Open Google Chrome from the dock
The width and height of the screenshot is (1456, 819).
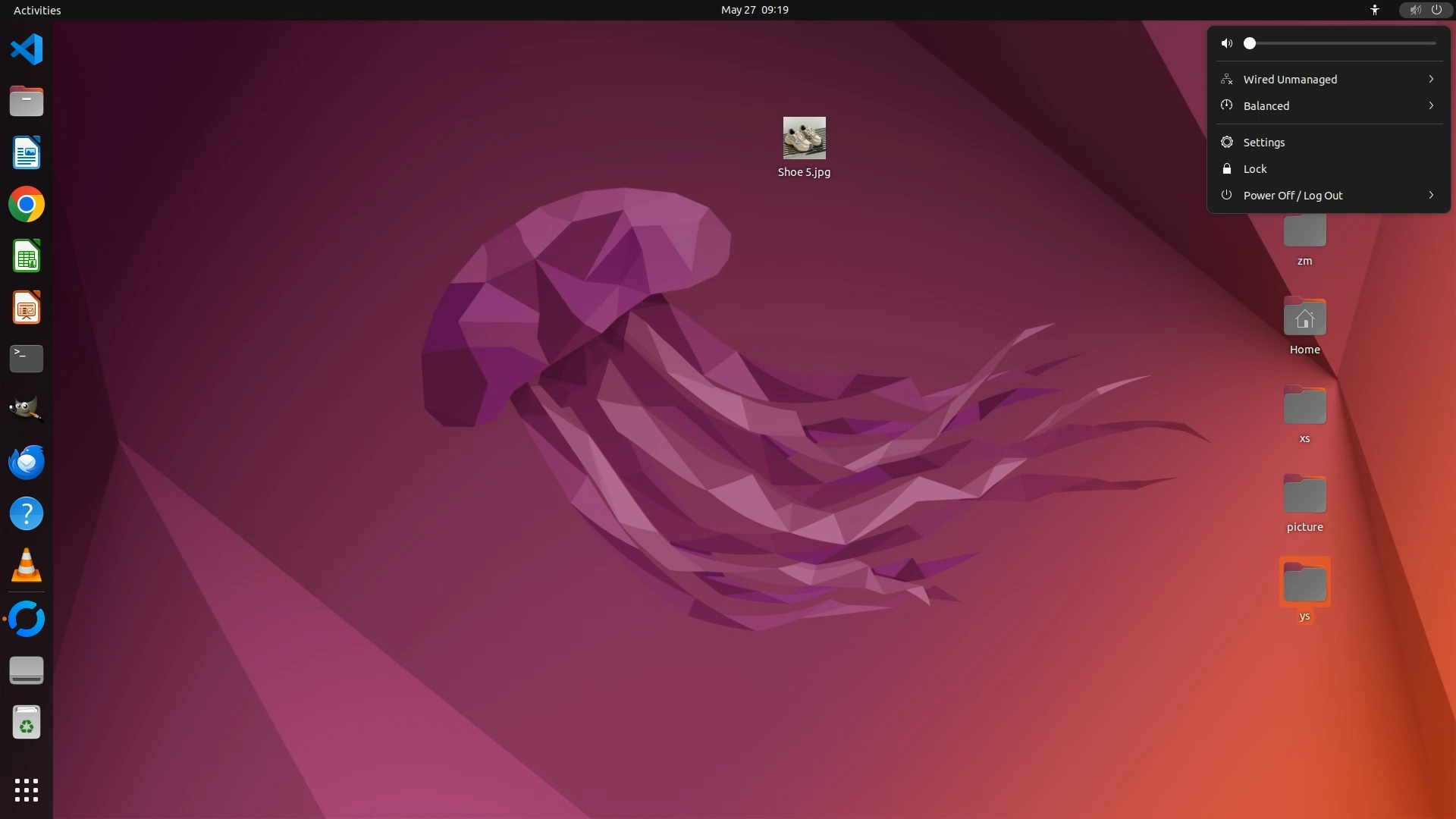(x=27, y=205)
